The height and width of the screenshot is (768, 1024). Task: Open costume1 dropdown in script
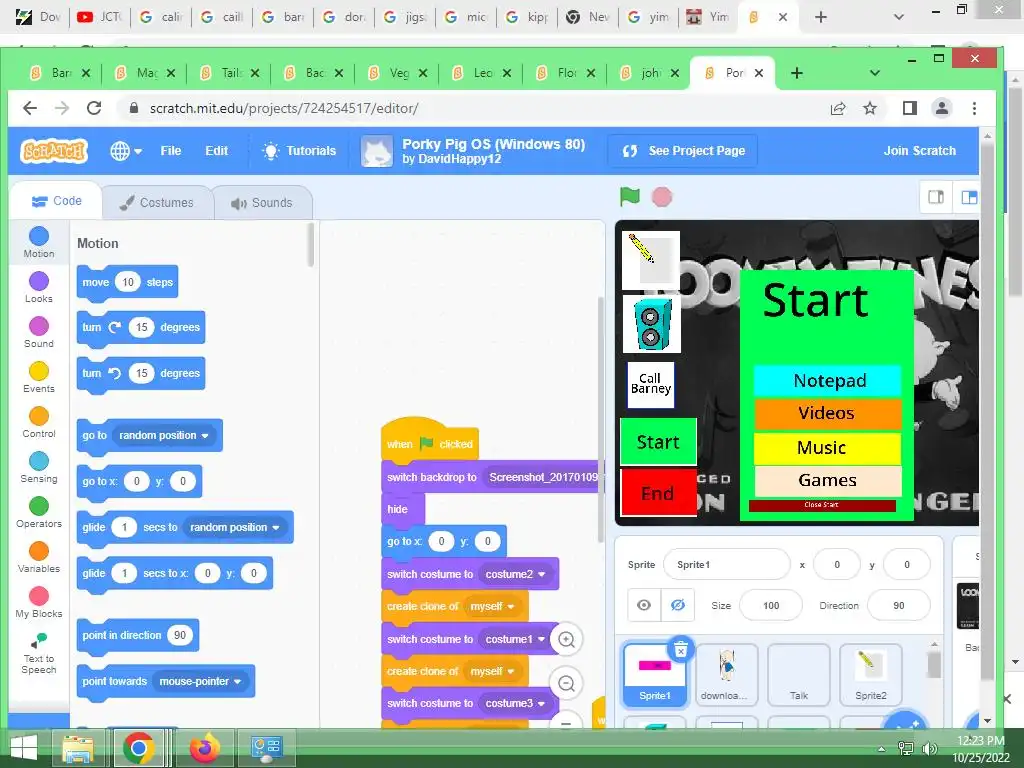515,639
